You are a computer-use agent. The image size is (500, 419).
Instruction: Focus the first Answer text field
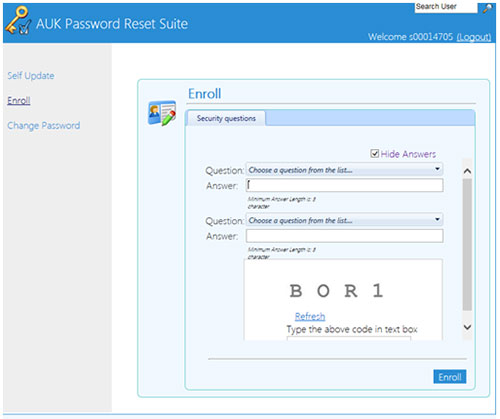pyautogui.click(x=344, y=185)
